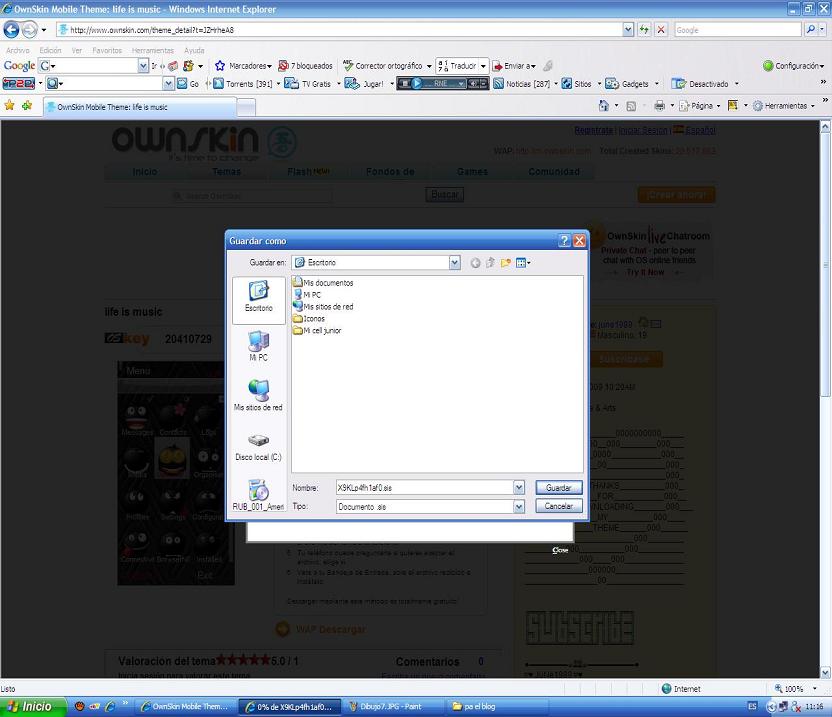Choose Disco local (C:) in sidebar
832x717 pixels.
[258, 445]
